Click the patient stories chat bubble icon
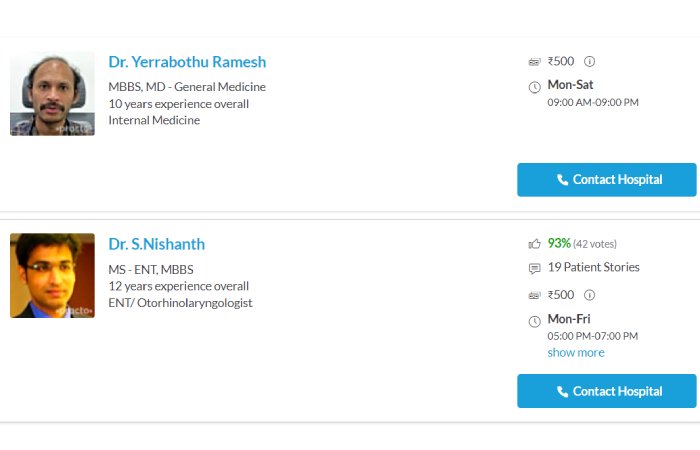Viewport: 700px width, 450px height. 534,268
